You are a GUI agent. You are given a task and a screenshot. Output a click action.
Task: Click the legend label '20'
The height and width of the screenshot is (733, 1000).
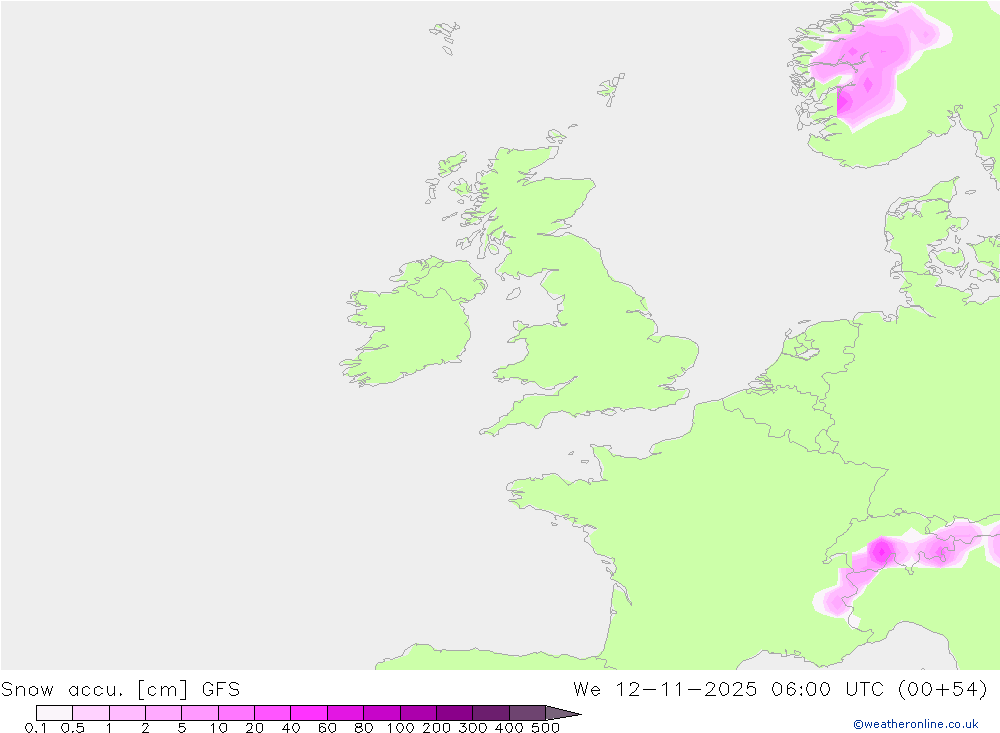click(x=254, y=728)
